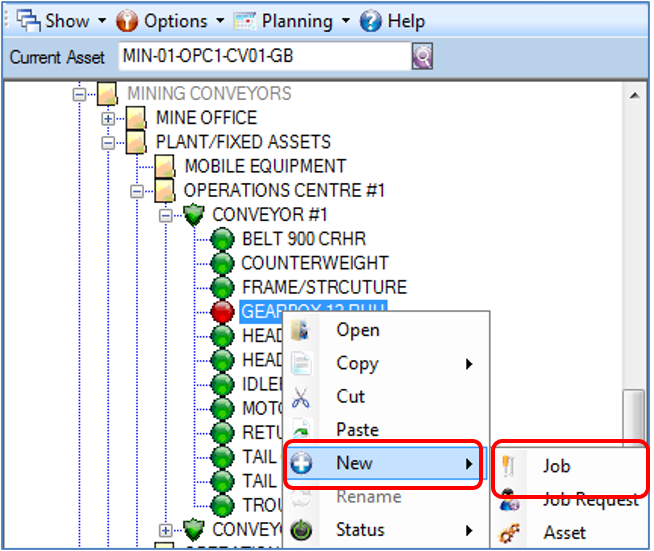Select Job Request in the New submenu

[x=571, y=499]
